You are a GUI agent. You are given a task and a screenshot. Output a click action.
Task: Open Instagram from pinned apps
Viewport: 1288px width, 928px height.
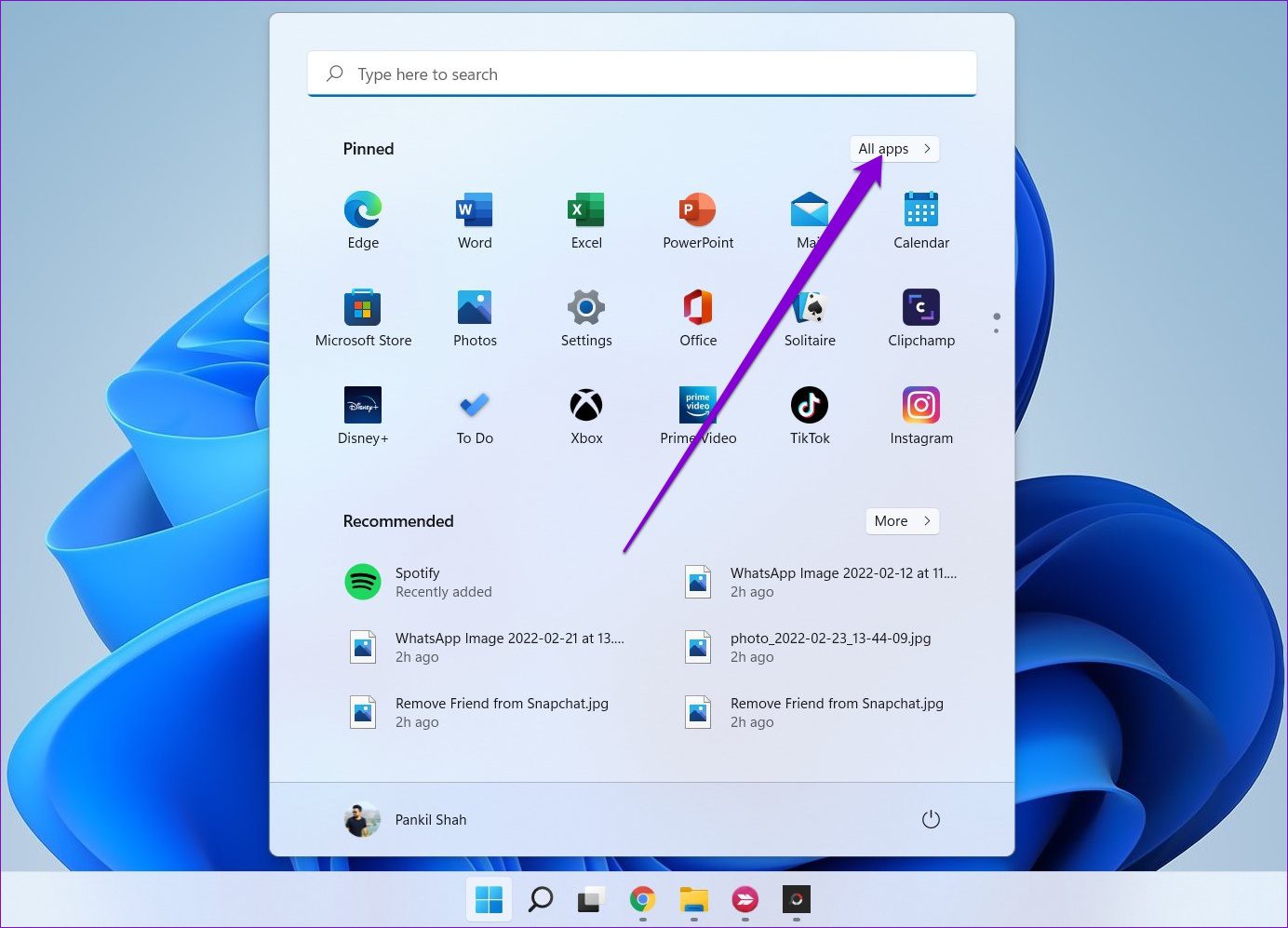(x=920, y=414)
